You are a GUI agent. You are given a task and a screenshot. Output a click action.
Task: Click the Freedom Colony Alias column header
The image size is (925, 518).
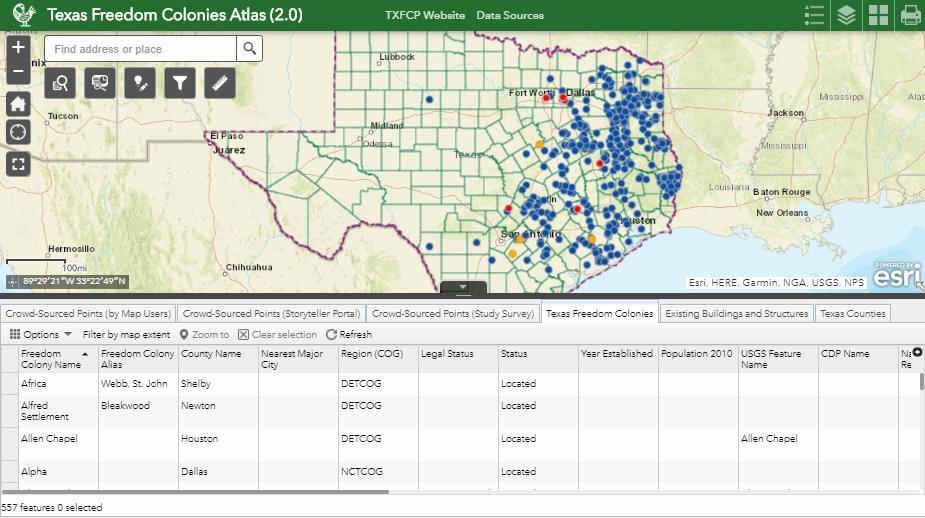coord(137,359)
